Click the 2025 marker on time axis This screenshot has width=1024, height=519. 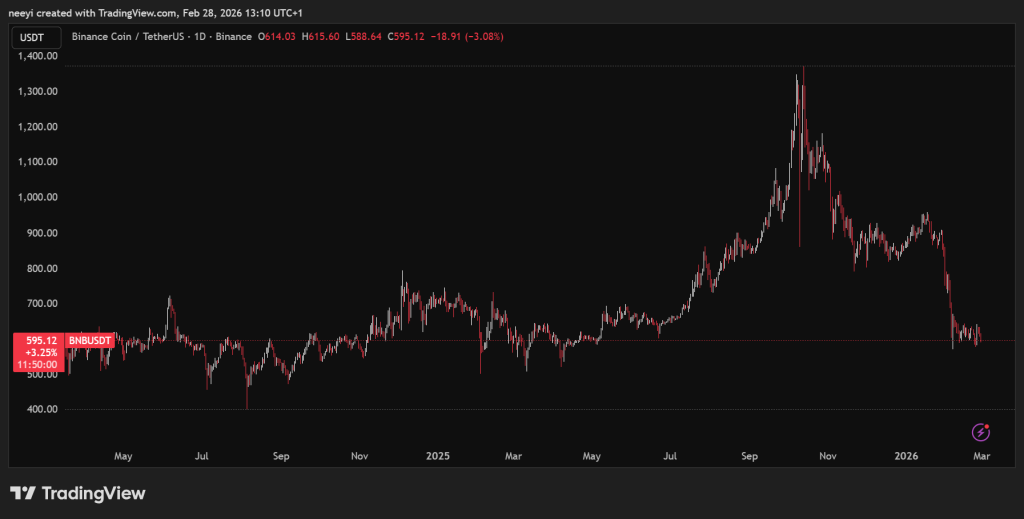pyautogui.click(x=438, y=456)
